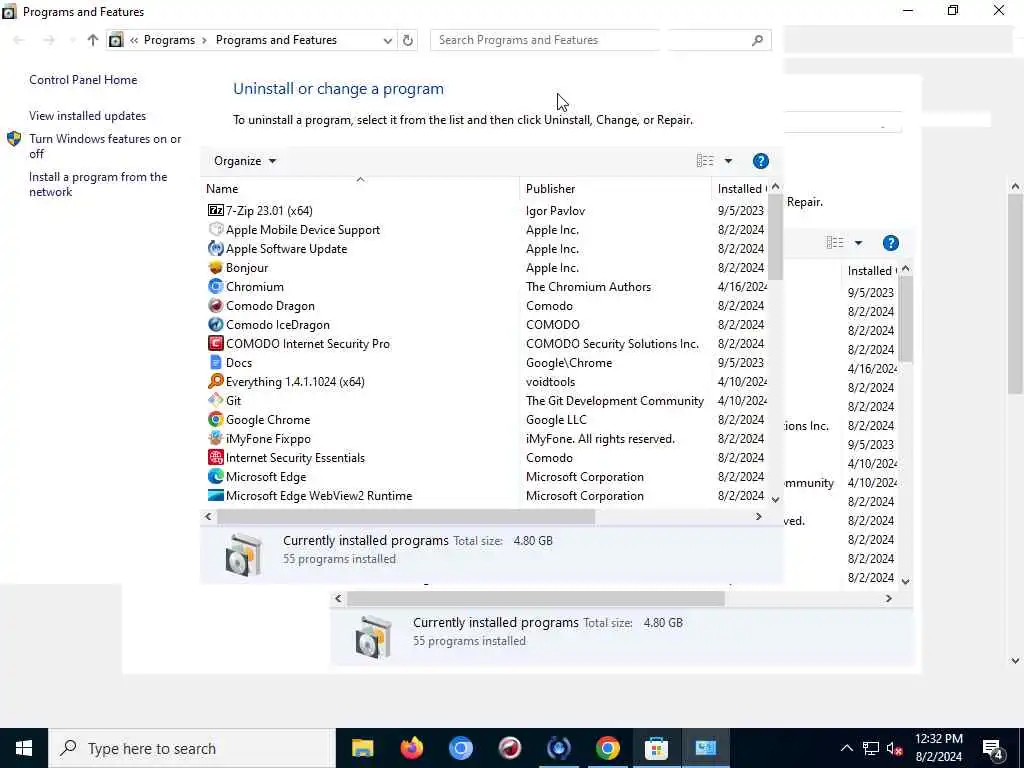Click the muted volume icon in system tray
1024x768 pixels.
pyautogui.click(x=895, y=748)
